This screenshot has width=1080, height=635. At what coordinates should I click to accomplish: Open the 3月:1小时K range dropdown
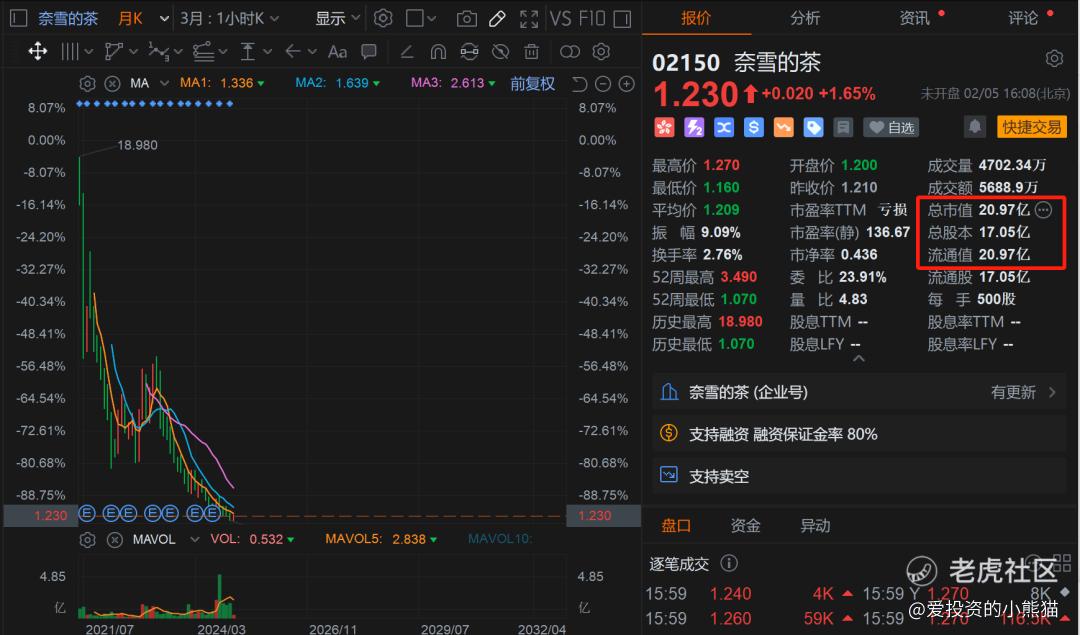(x=229, y=19)
